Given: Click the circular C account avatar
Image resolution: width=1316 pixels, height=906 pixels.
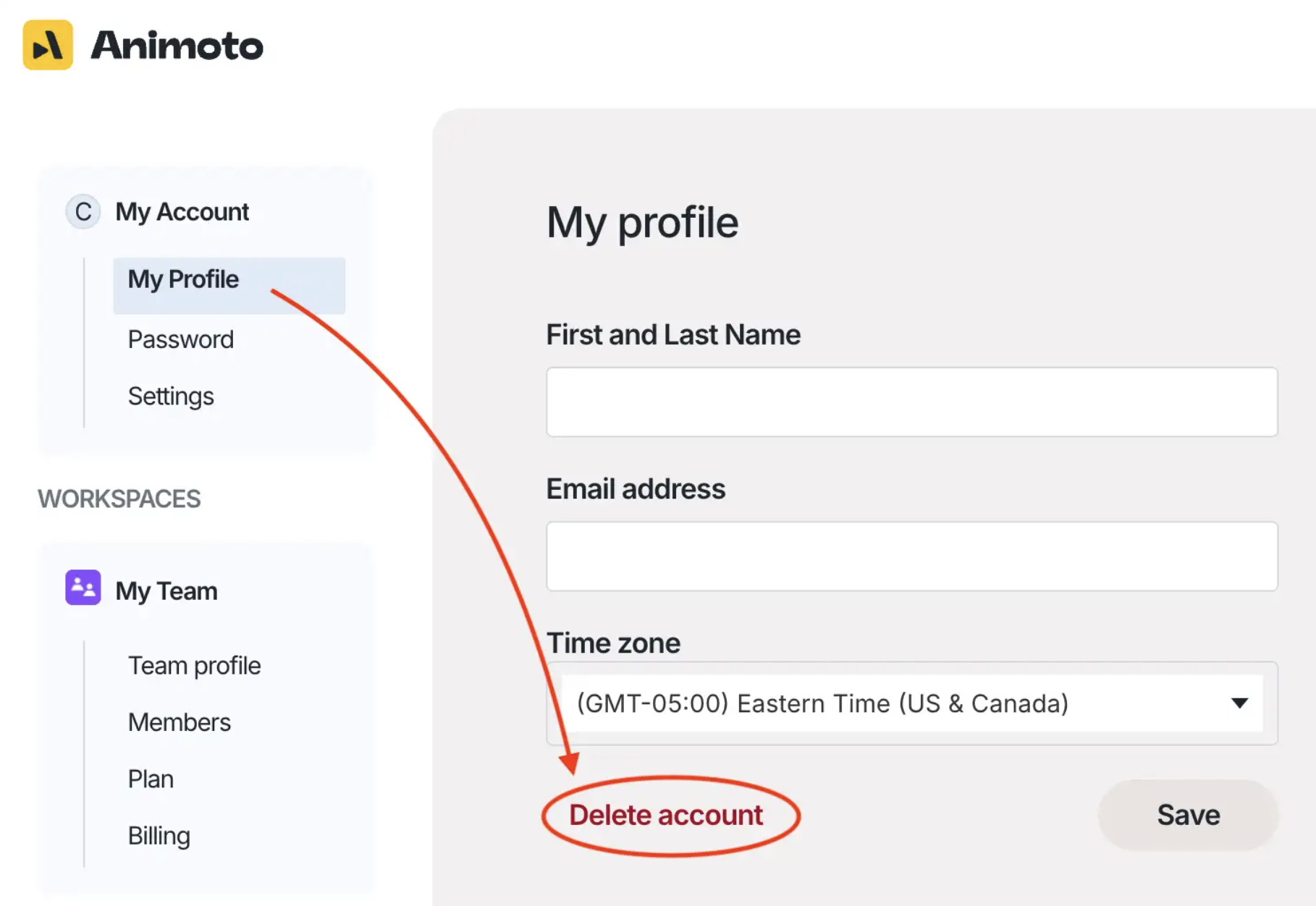Looking at the screenshot, I should click(x=83, y=212).
